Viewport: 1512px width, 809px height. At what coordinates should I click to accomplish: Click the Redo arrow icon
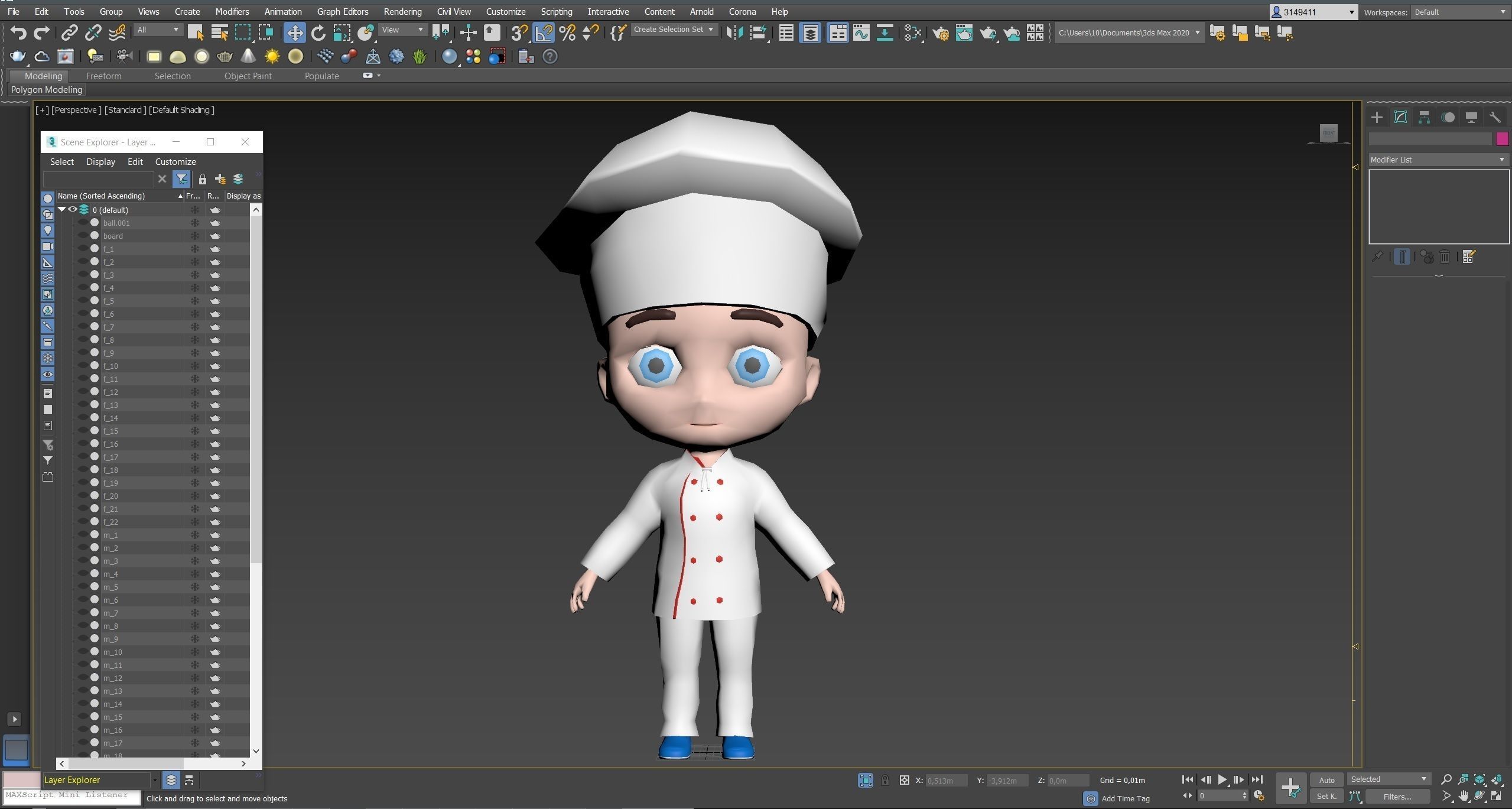[41, 33]
